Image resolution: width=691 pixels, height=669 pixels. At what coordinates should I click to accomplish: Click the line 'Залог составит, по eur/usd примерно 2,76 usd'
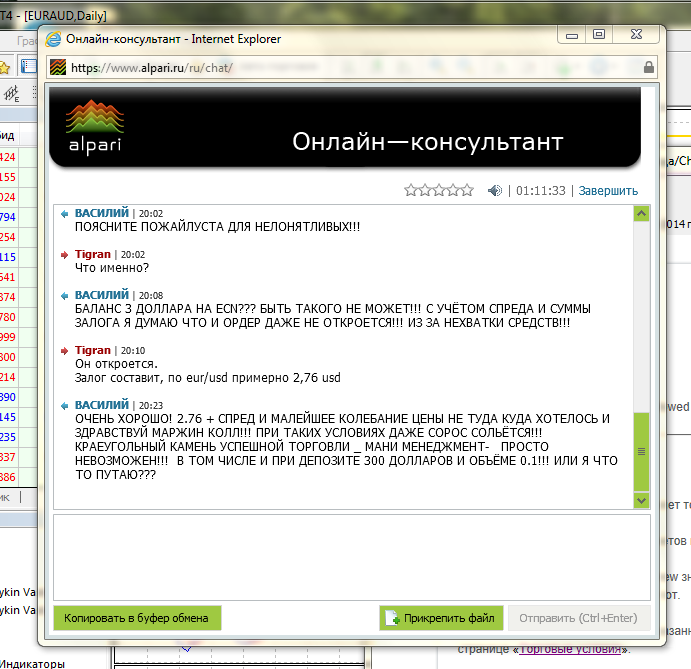208,378
